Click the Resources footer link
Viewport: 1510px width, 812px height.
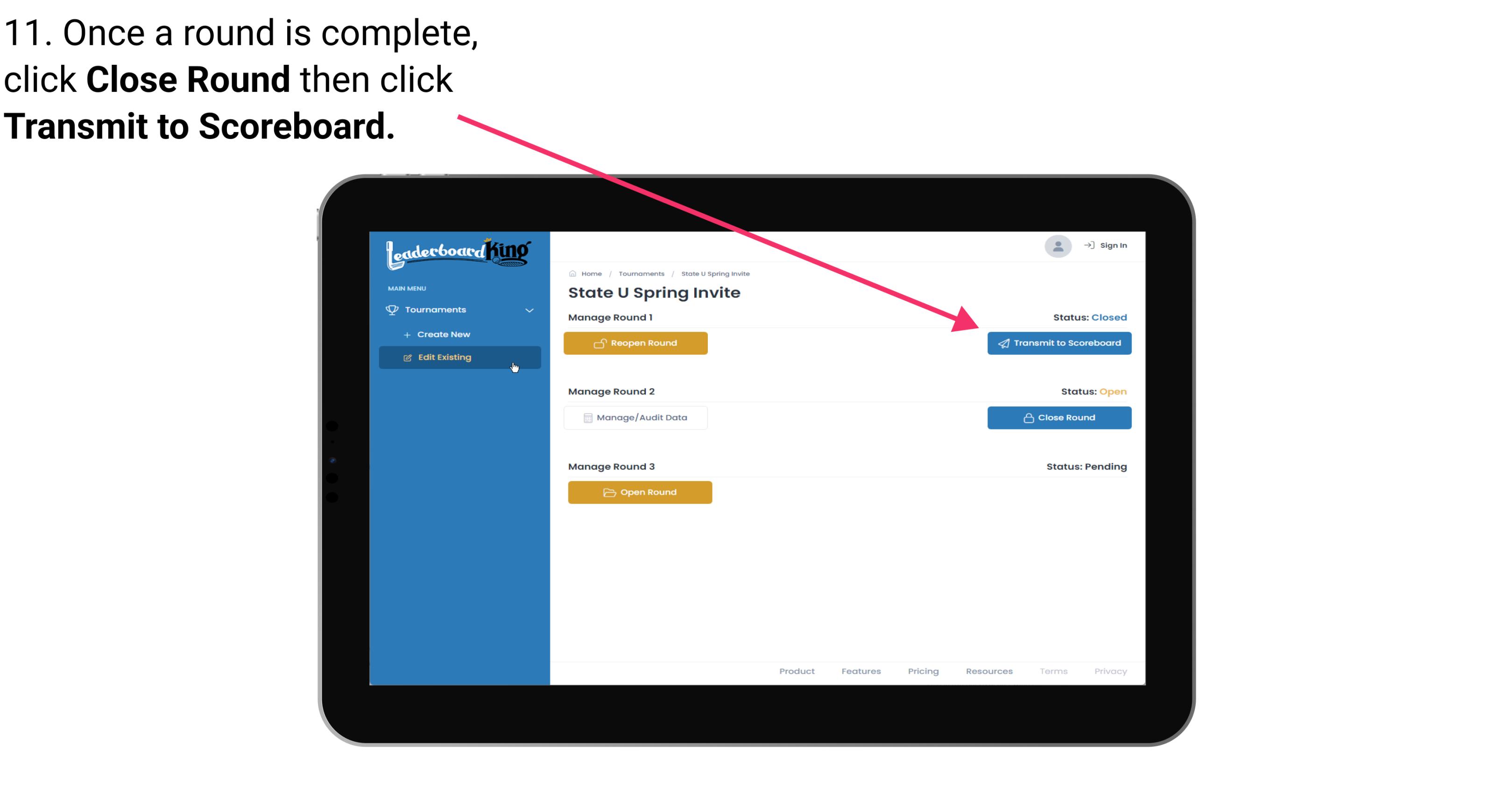pyautogui.click(x=990, y=671)
